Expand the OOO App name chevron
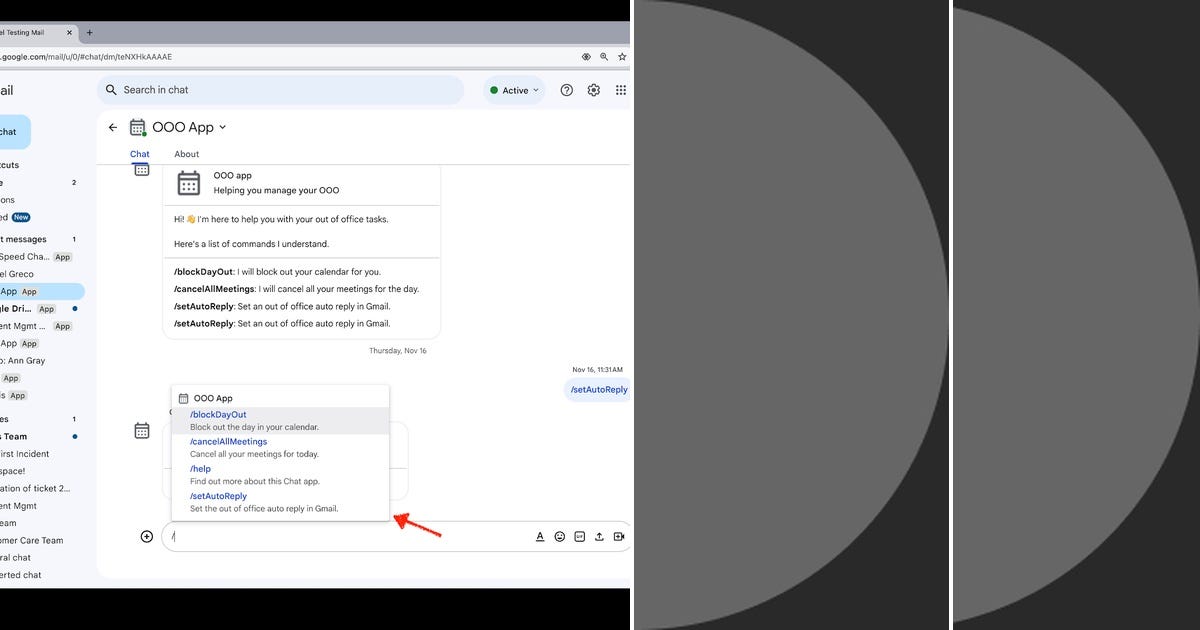 tap(221, 127)
